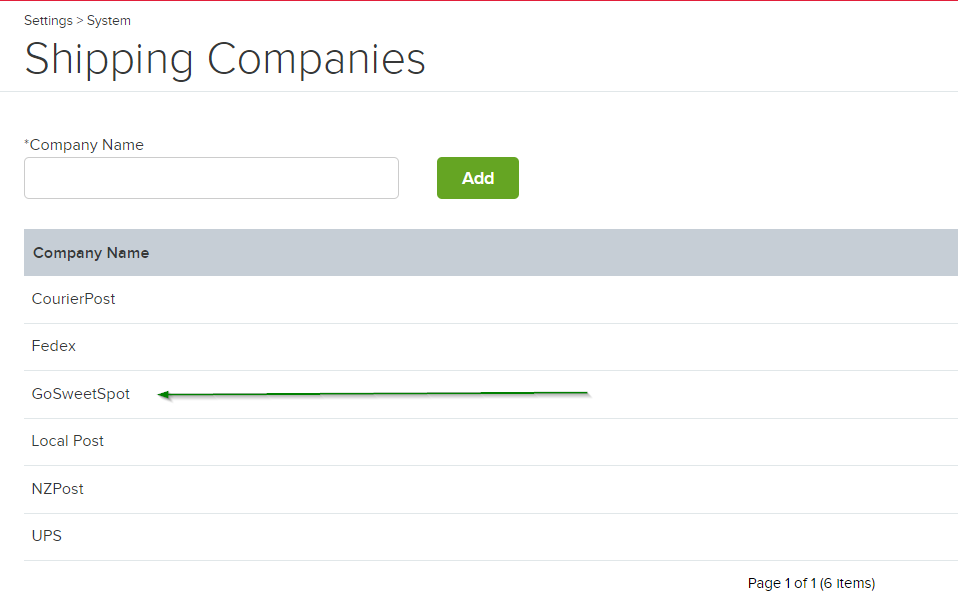Select the UPS row
Screen dimensions: 958x603
click(x=47, y=536)
